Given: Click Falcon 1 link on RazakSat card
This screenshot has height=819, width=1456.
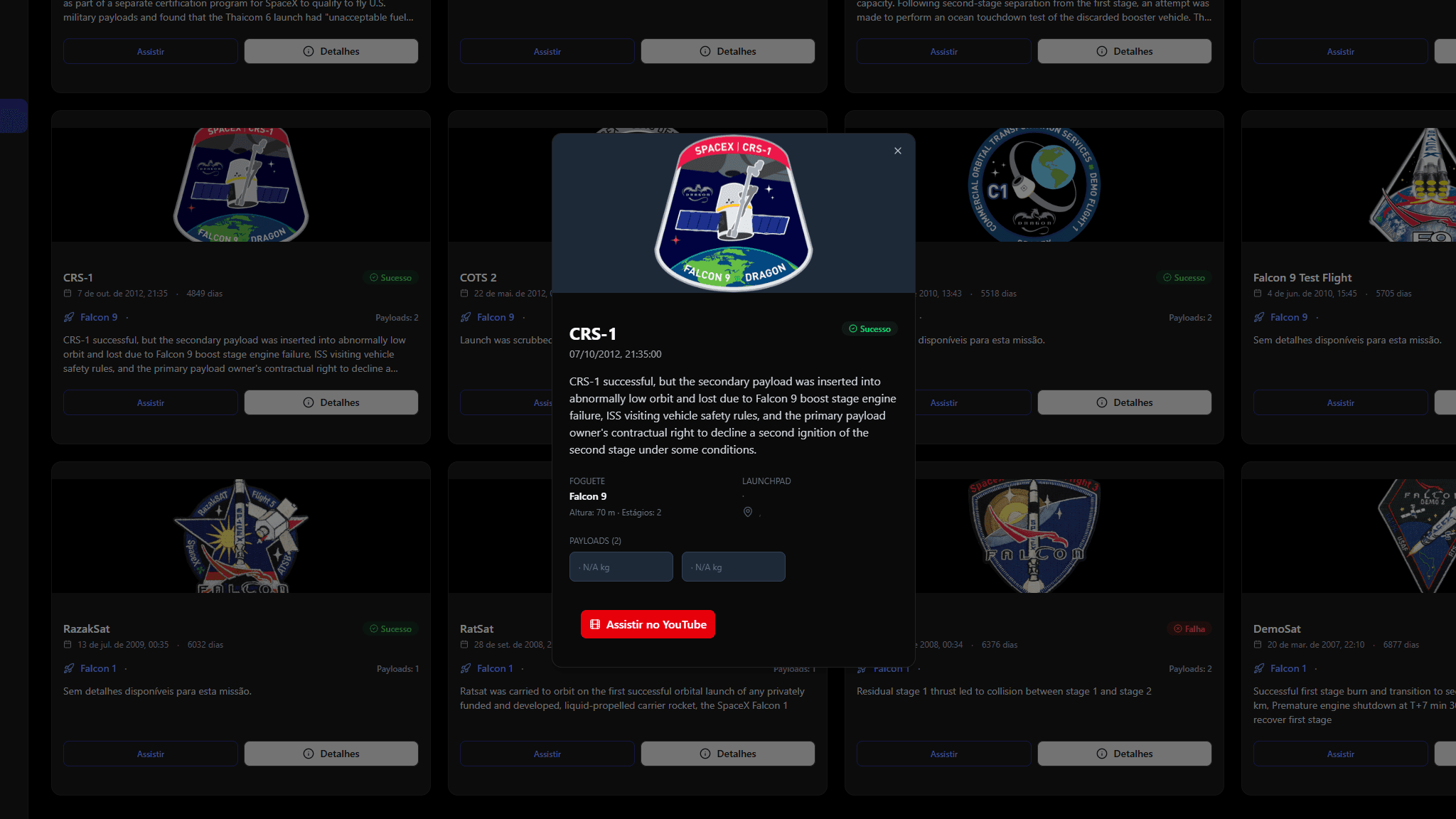Looking at the screenshot, I should (98, 668).
